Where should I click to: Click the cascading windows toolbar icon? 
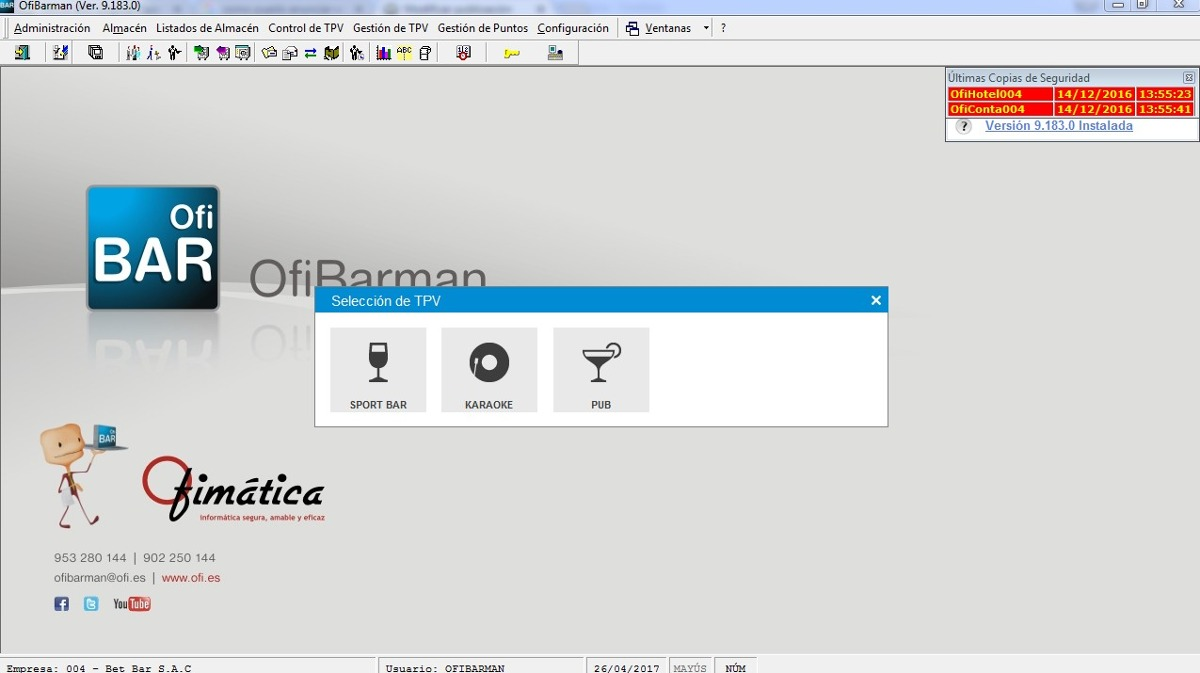pyautogui.click(x=96, y=53)
